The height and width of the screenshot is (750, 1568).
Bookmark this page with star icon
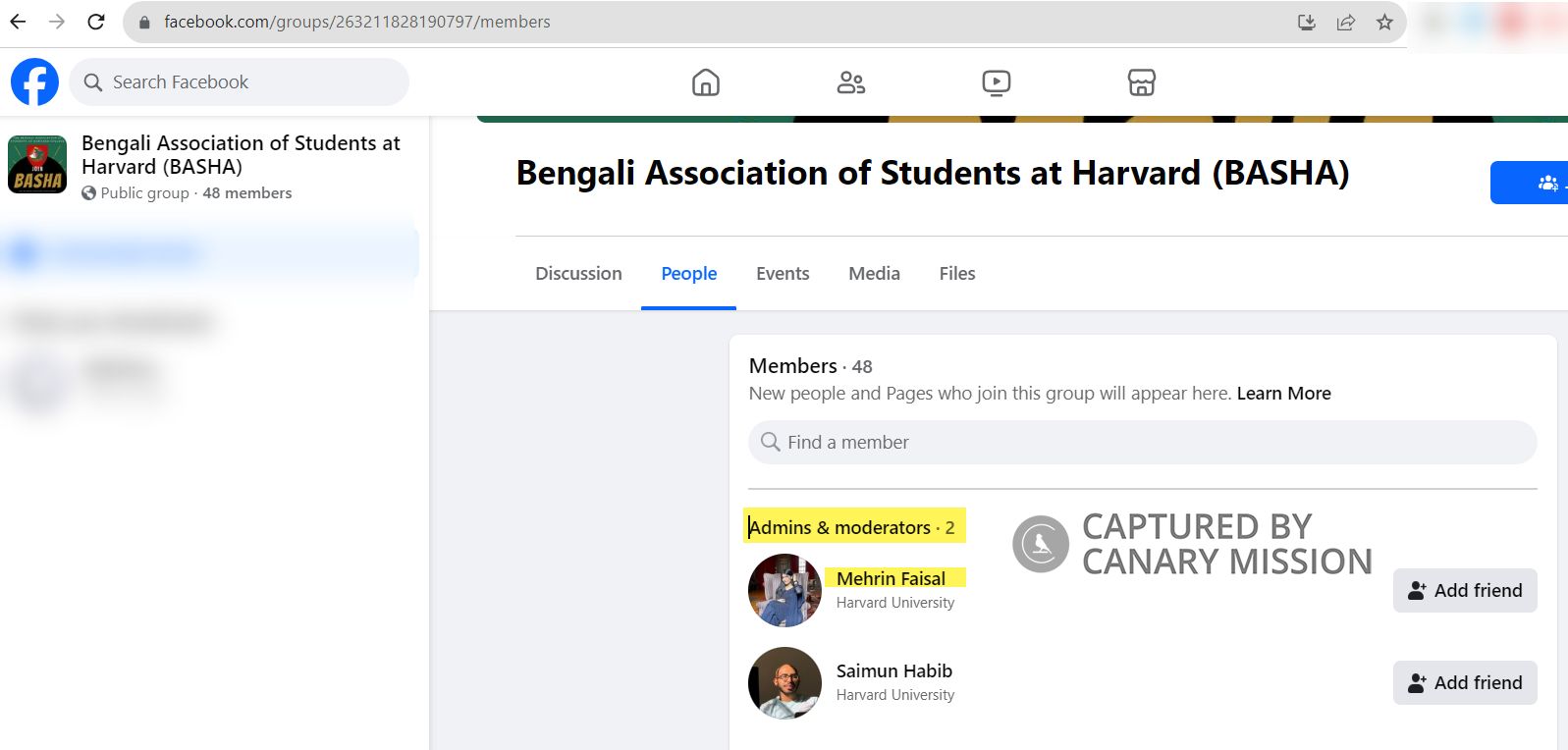pyautogui.click(x=1384, y=22)
